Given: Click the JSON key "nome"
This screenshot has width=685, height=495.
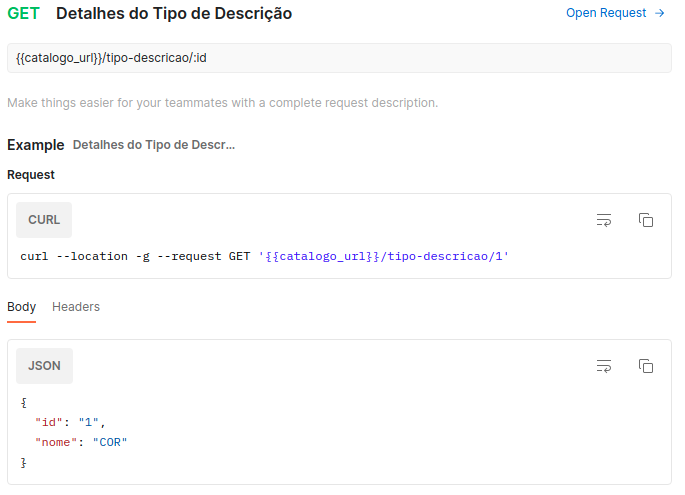Looking at the screenshot, I should (x=55, y=443).
